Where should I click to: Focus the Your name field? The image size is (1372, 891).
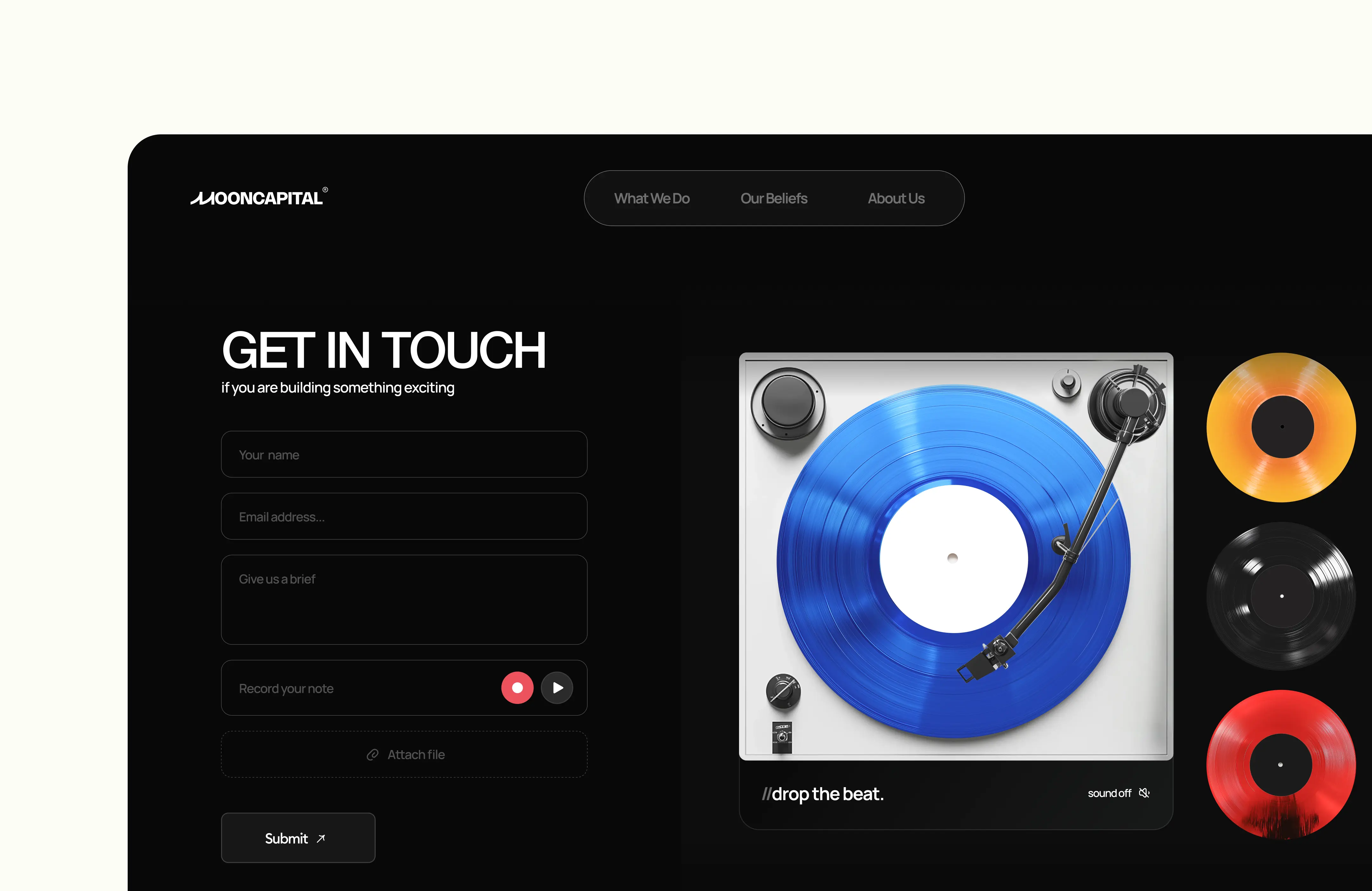[404, 455]
